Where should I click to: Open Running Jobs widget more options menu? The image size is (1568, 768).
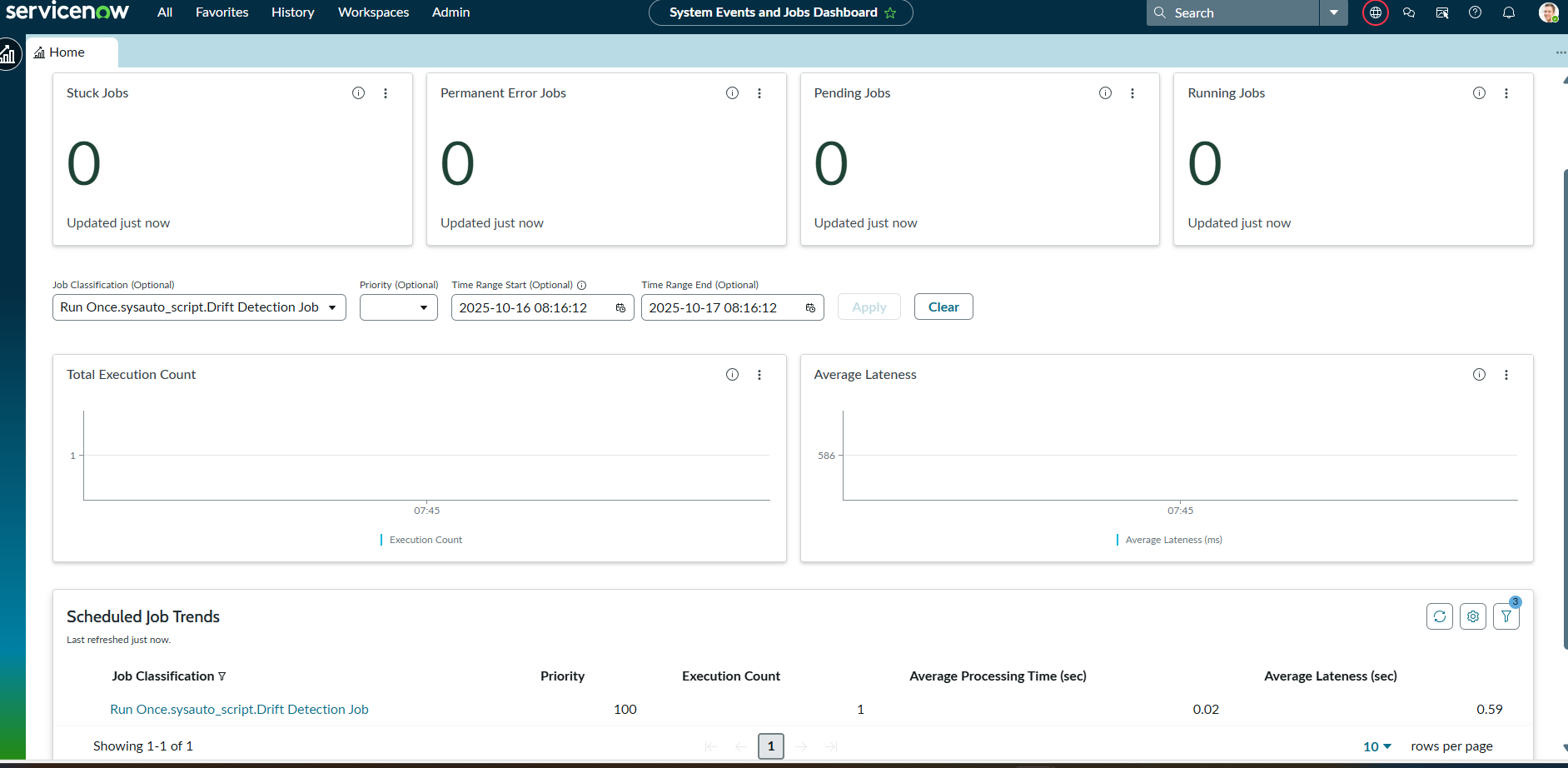pos(1506,93)
